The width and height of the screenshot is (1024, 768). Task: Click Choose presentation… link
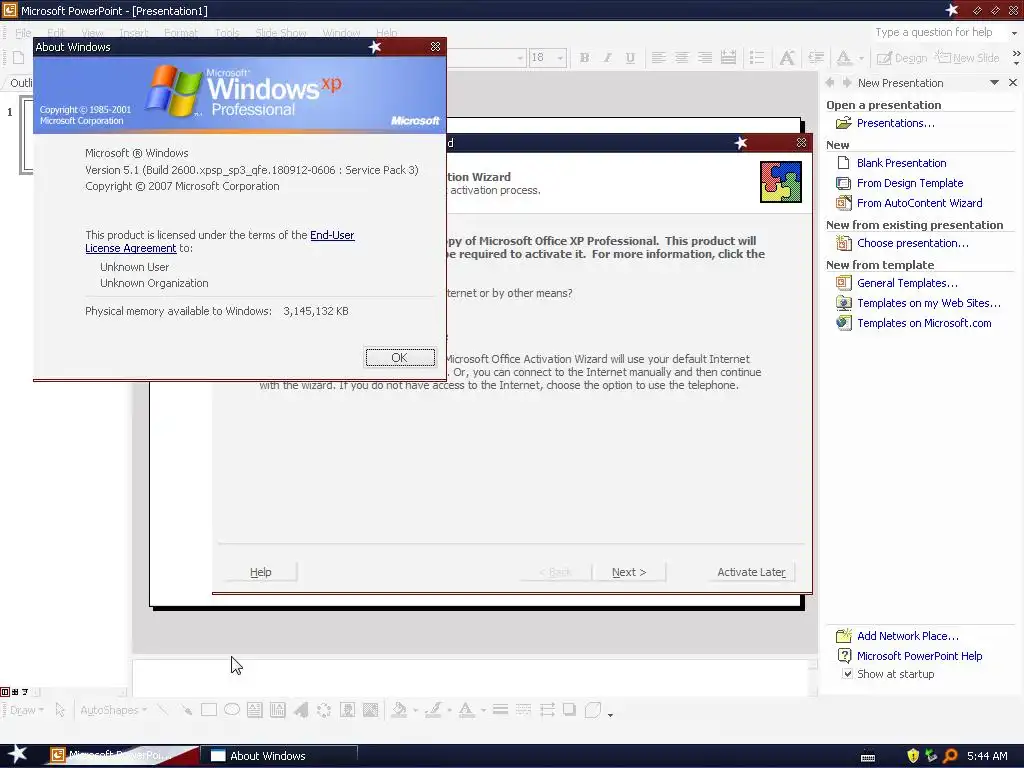tap(912, 243)
